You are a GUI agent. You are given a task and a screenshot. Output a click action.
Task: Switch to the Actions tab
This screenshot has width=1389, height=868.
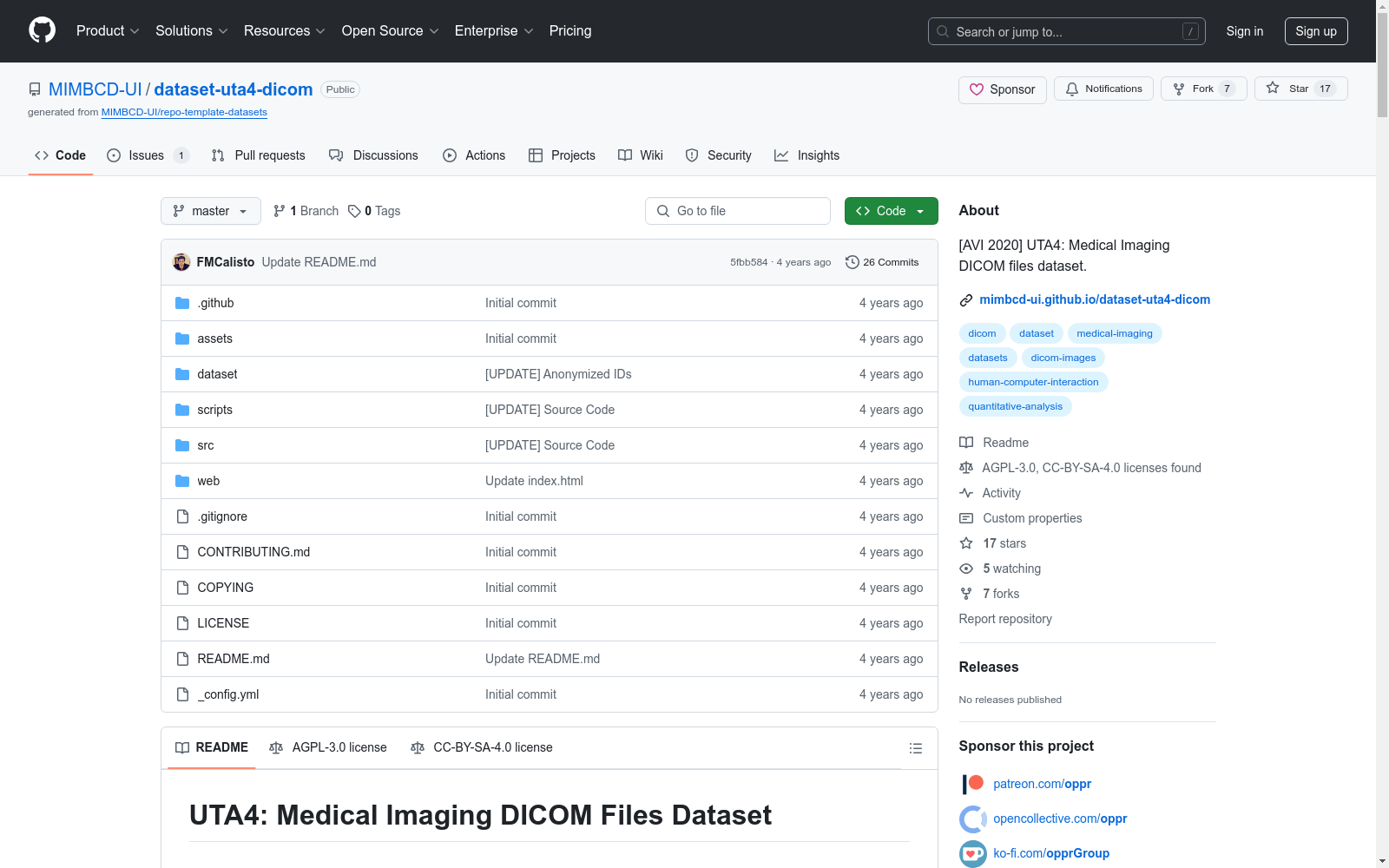pyautogui.click(x=474, y=155)
